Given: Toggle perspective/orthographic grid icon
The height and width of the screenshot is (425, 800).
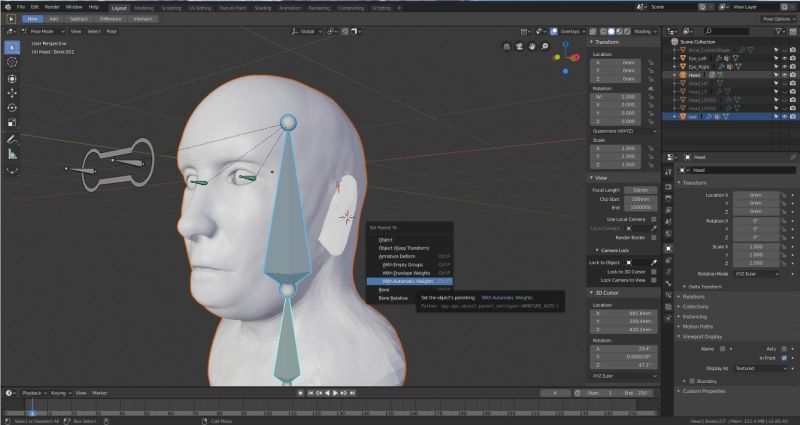Looking at the screenshot, I should (x=507, y=46).
